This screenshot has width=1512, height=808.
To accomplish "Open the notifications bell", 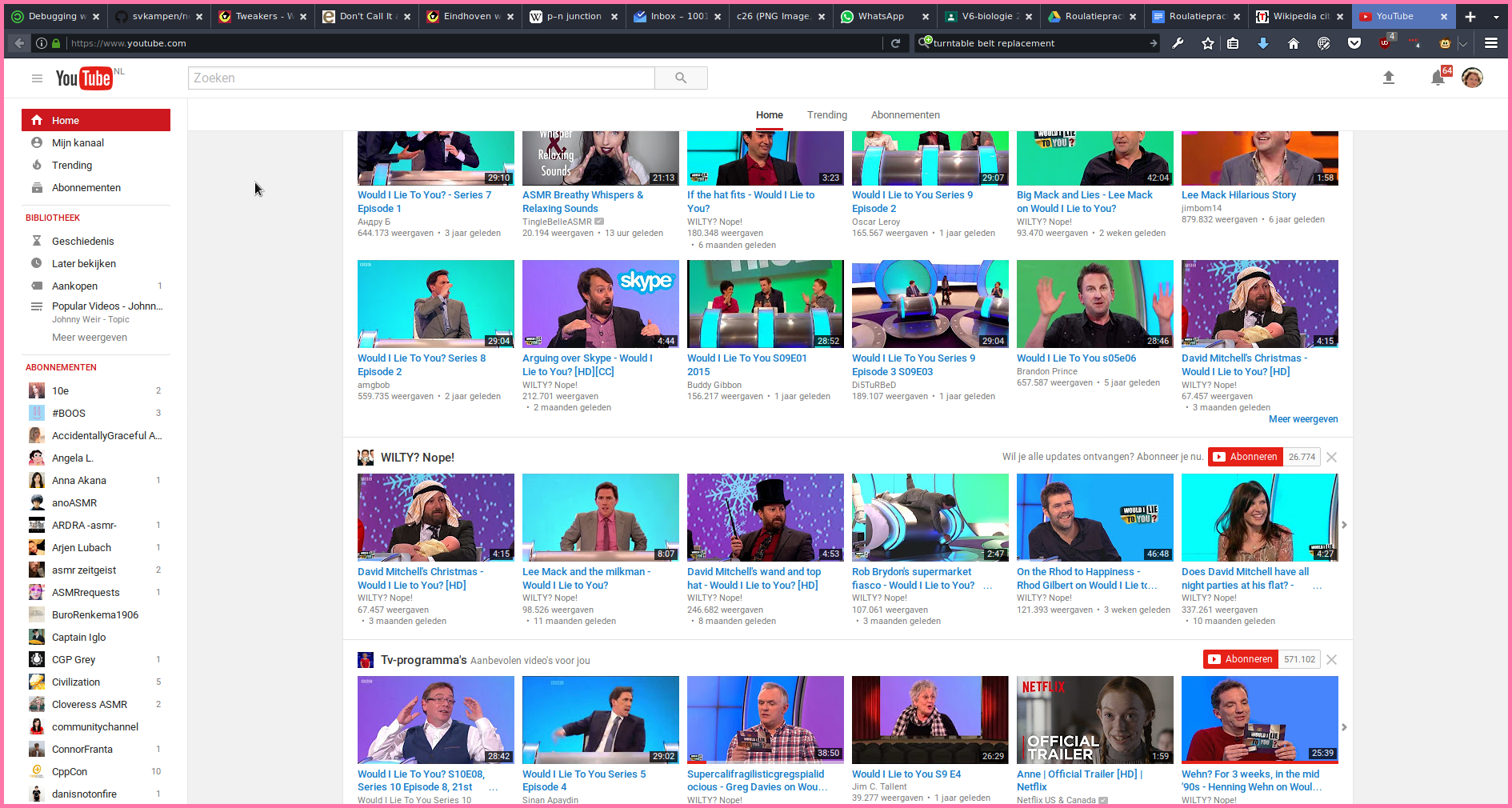I will coord(1438,78).
